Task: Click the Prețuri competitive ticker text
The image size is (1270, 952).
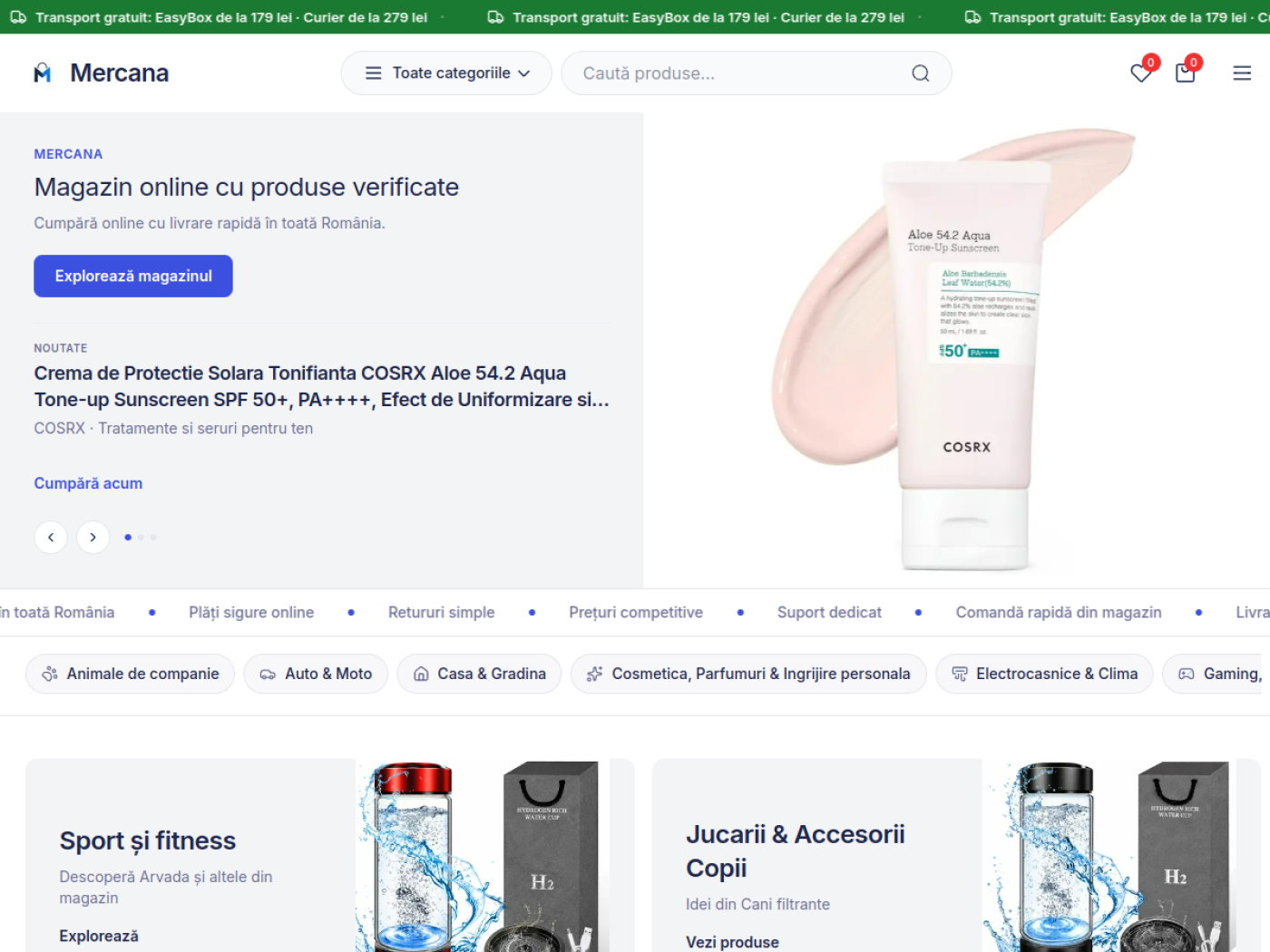Action: click(x=636, y=613)
